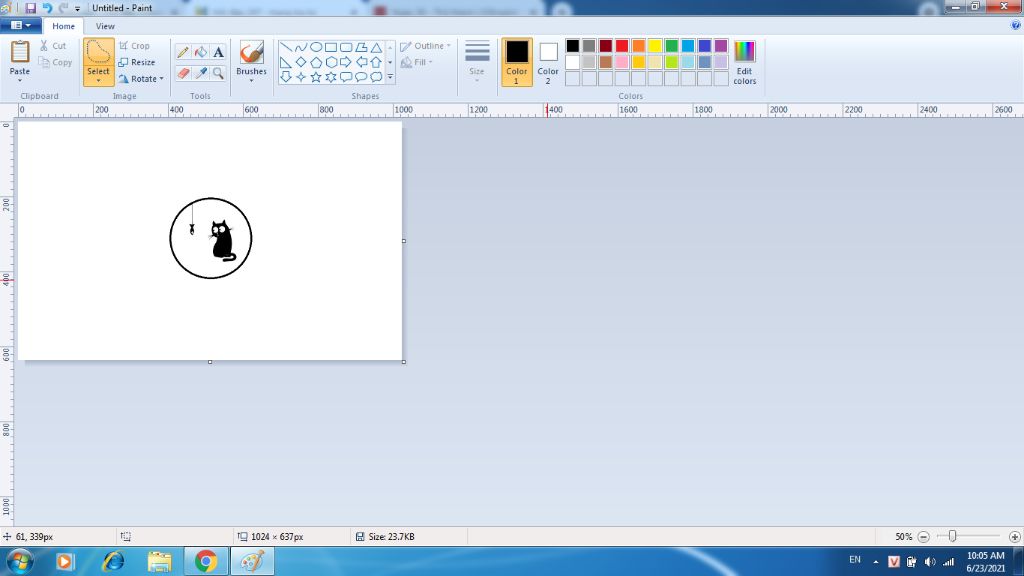1024x576 pixels.
Task: Pick the yellow color swatch
Action: [655, 46]
